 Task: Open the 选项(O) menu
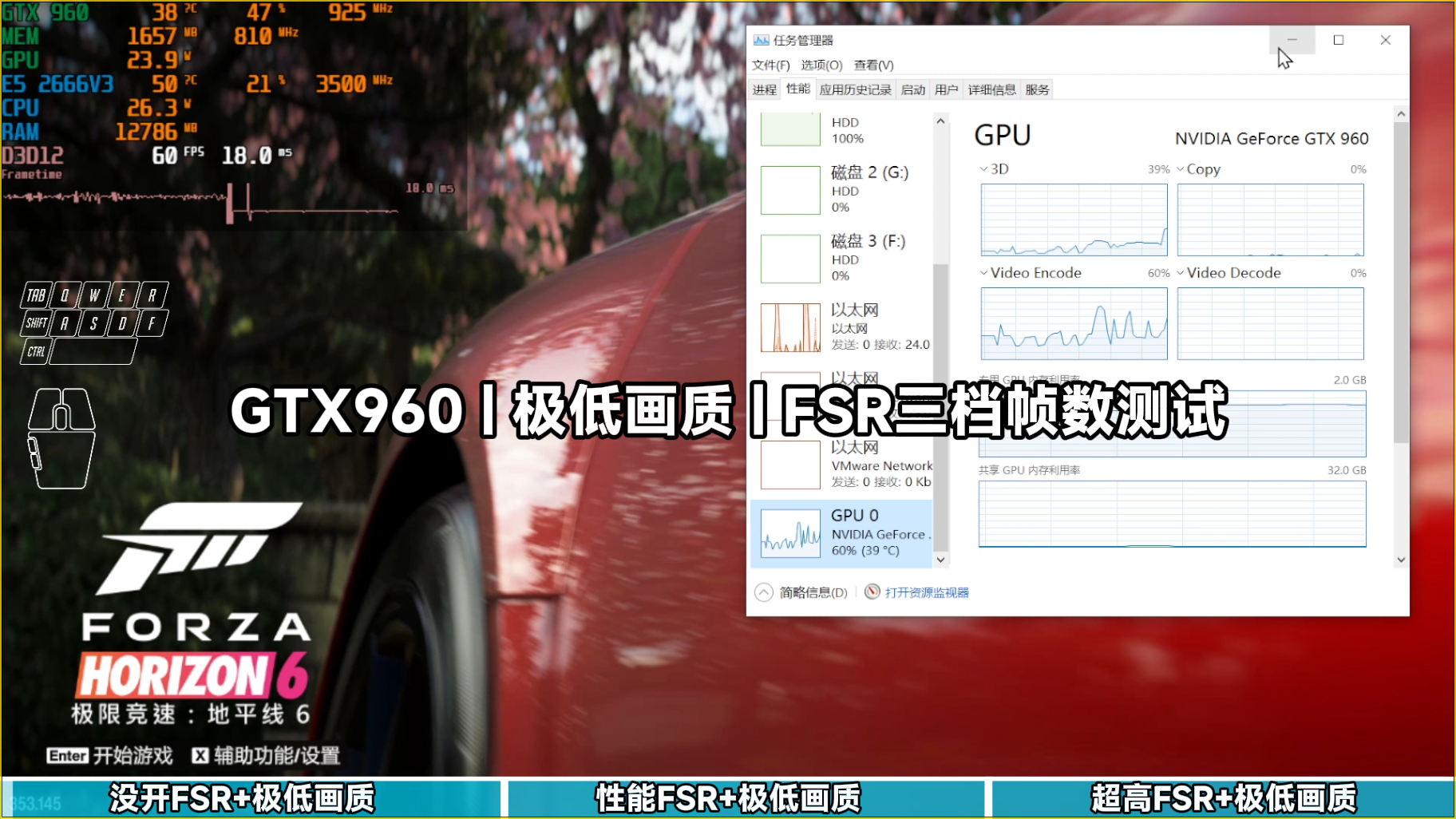tap(821, 65)
